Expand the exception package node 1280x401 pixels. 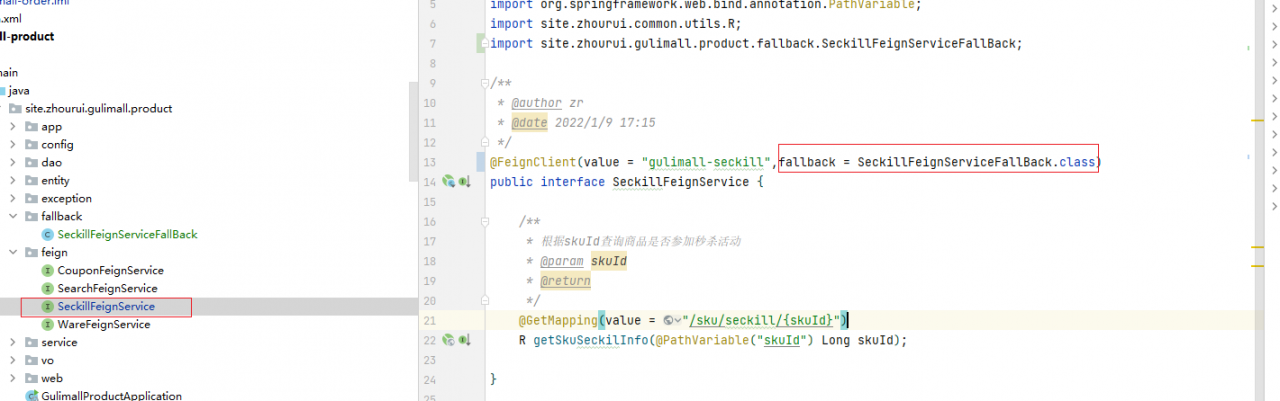(x=13, y=198)
